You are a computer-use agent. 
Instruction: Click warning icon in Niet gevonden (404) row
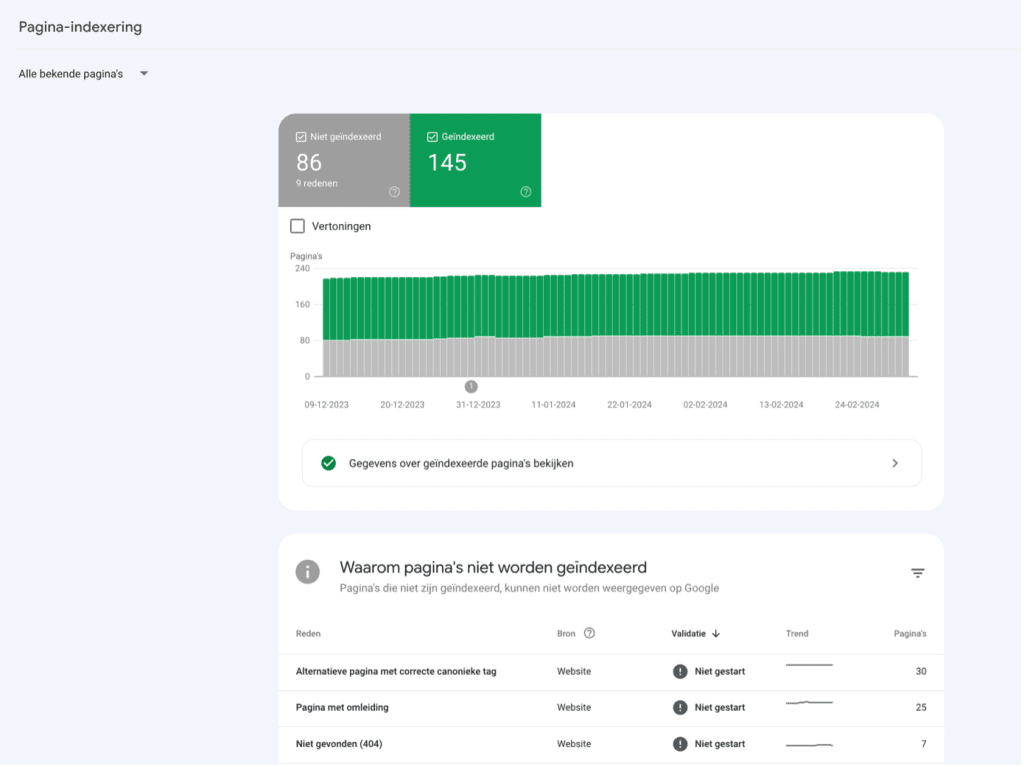point(680,744)
